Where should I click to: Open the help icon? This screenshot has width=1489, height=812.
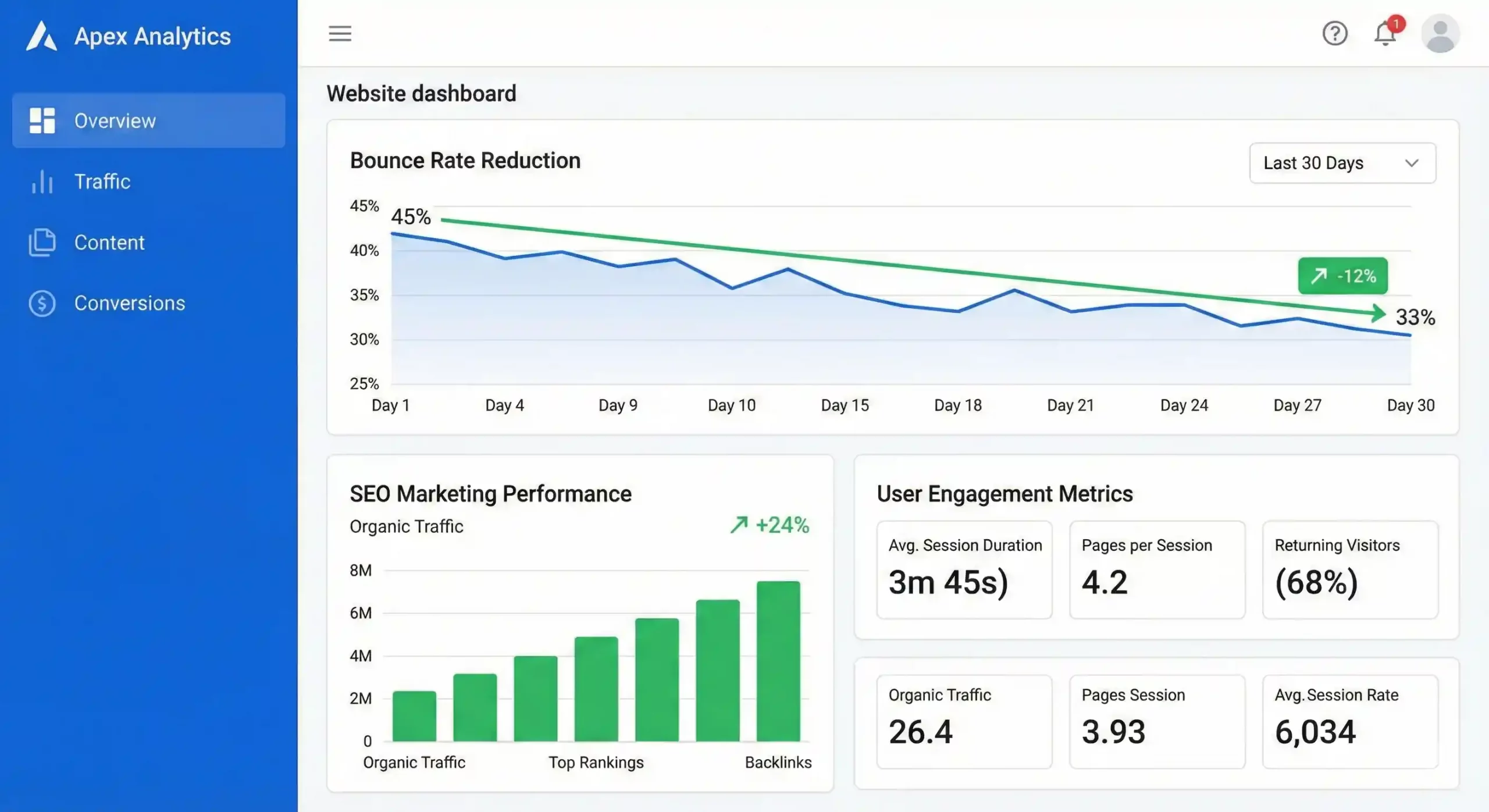click(1335, 34)
